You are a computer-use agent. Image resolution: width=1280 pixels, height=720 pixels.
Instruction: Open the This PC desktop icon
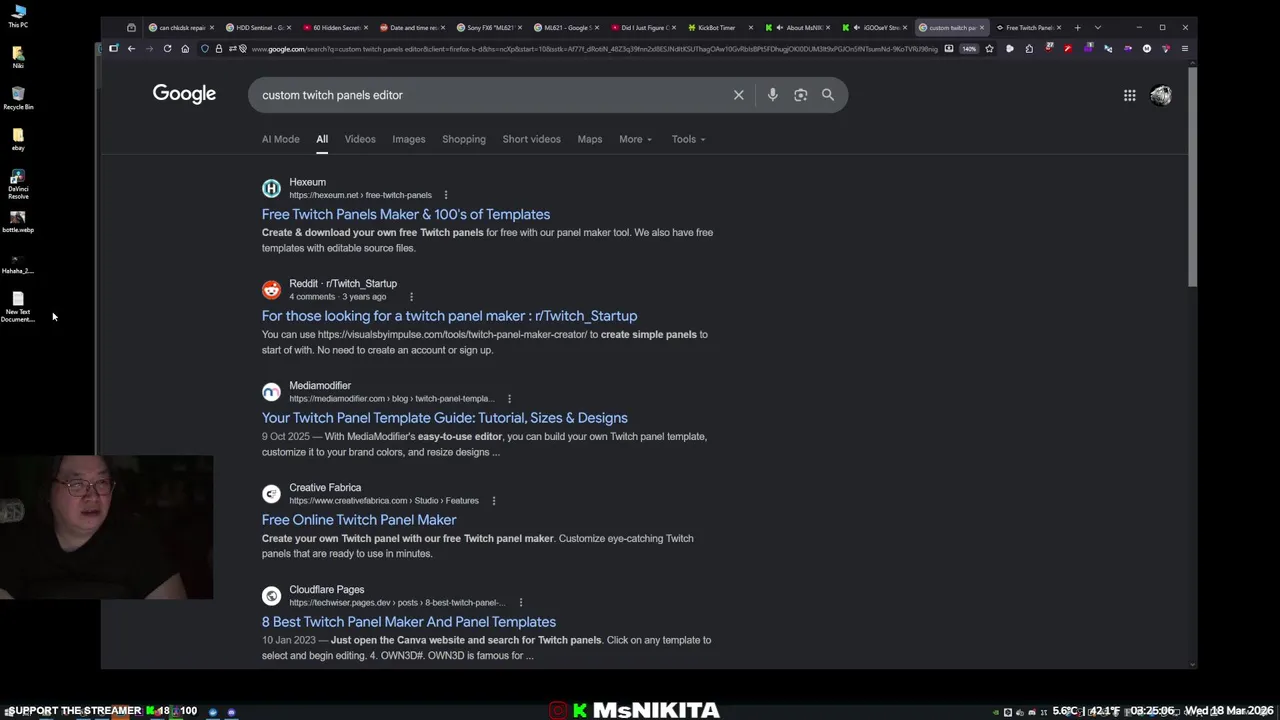[x=18, y=17]
